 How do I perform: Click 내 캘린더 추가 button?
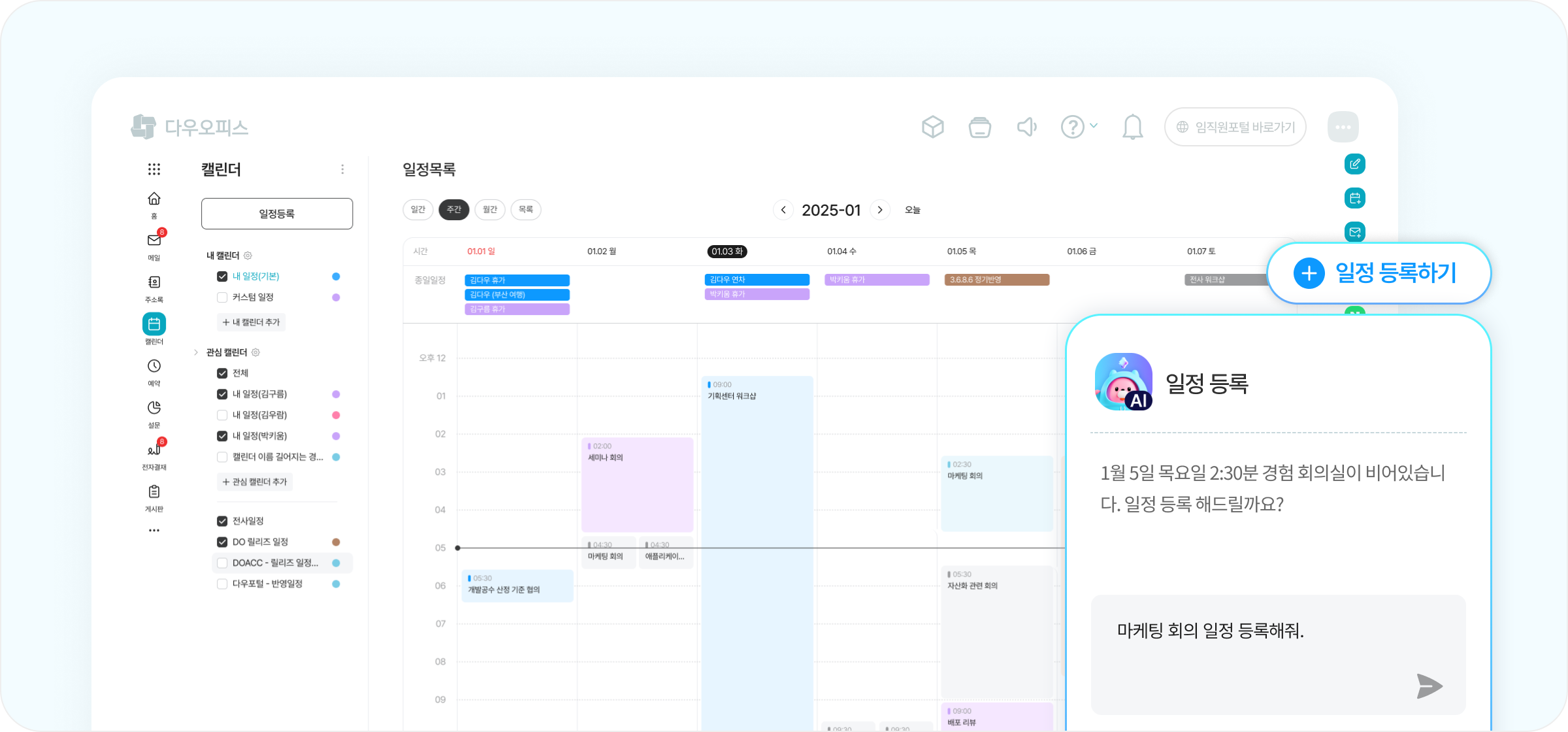(251, 322)
